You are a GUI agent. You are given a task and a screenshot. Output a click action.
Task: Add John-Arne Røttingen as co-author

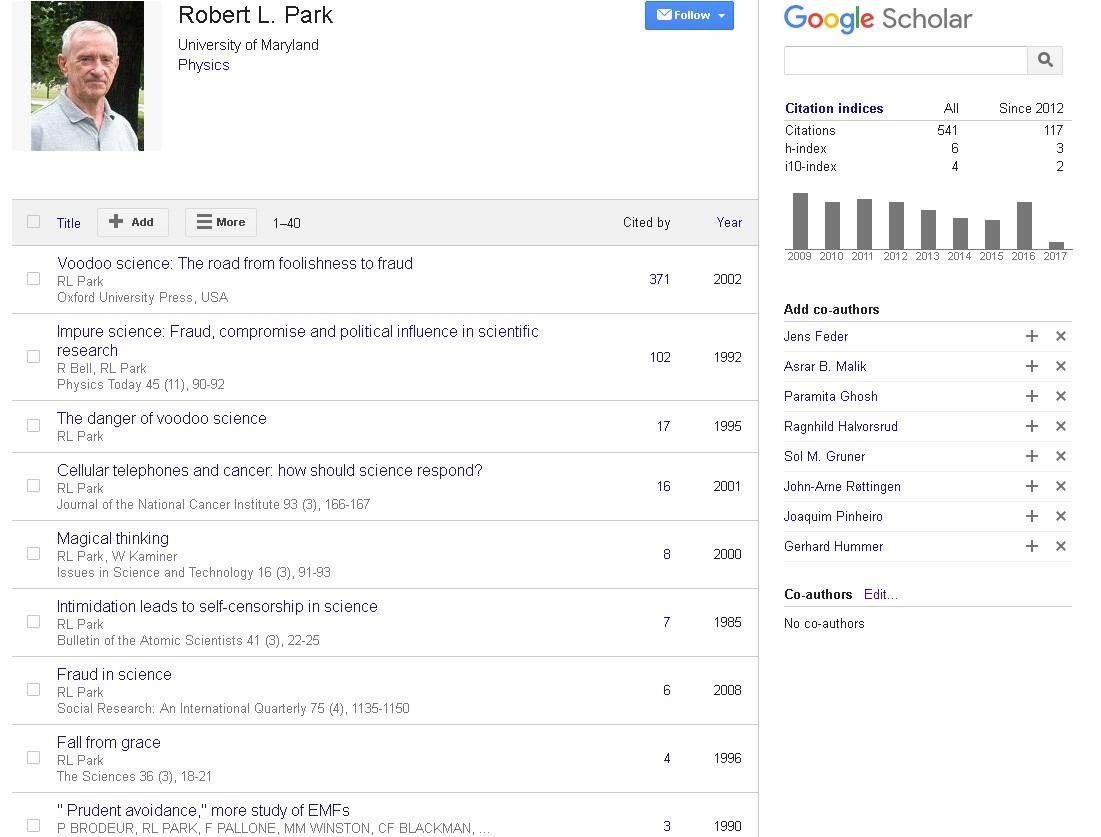click(1031, 486)
